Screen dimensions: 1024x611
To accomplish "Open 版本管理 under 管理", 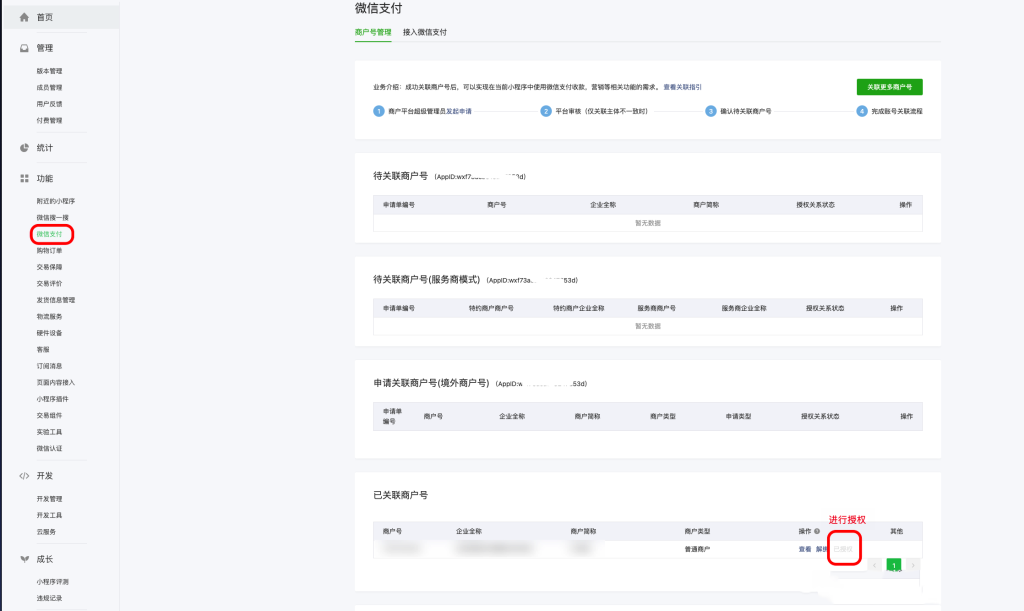I will 49,71.
